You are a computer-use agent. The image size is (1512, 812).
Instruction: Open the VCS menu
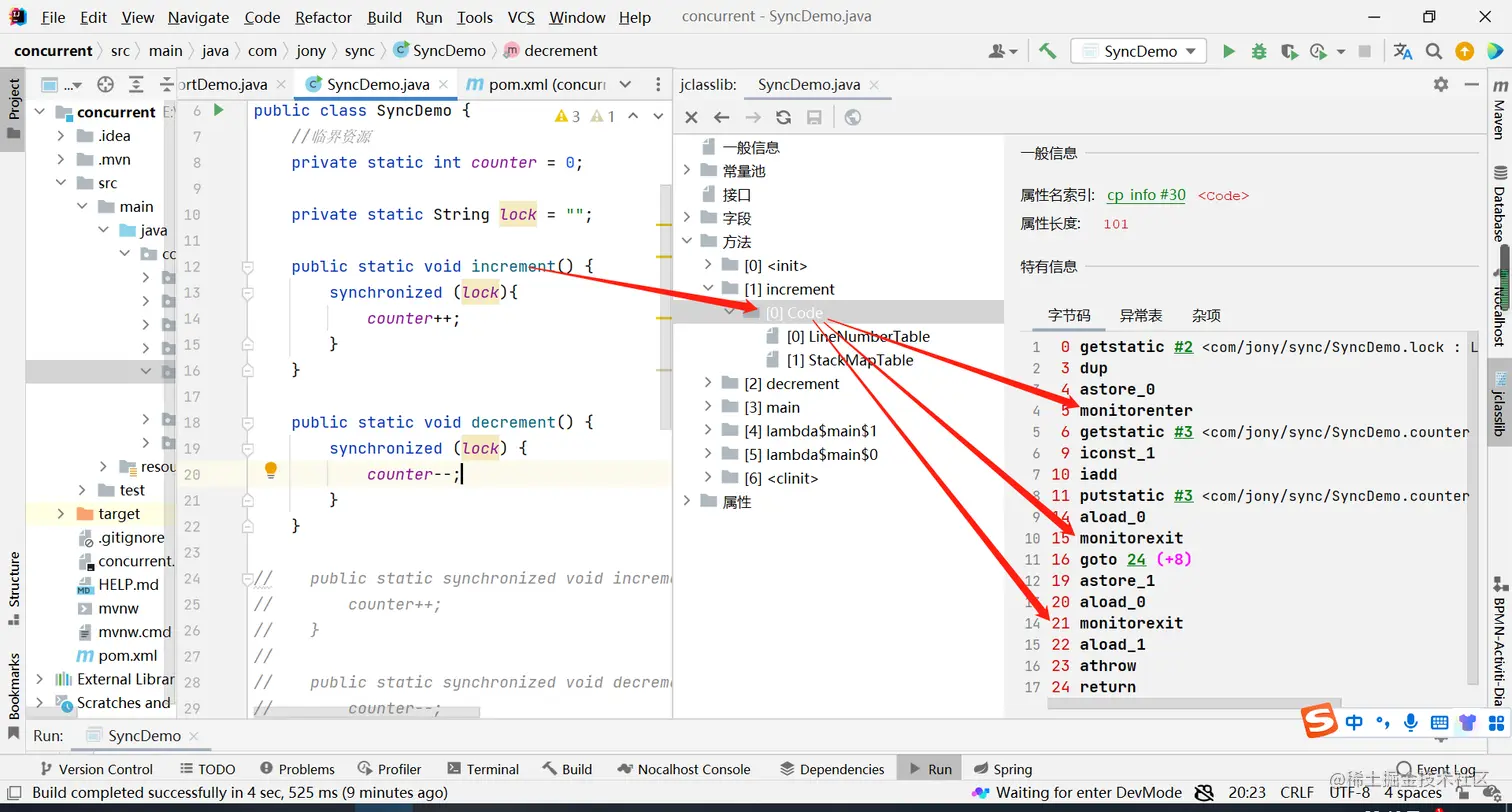click(521, 17)
